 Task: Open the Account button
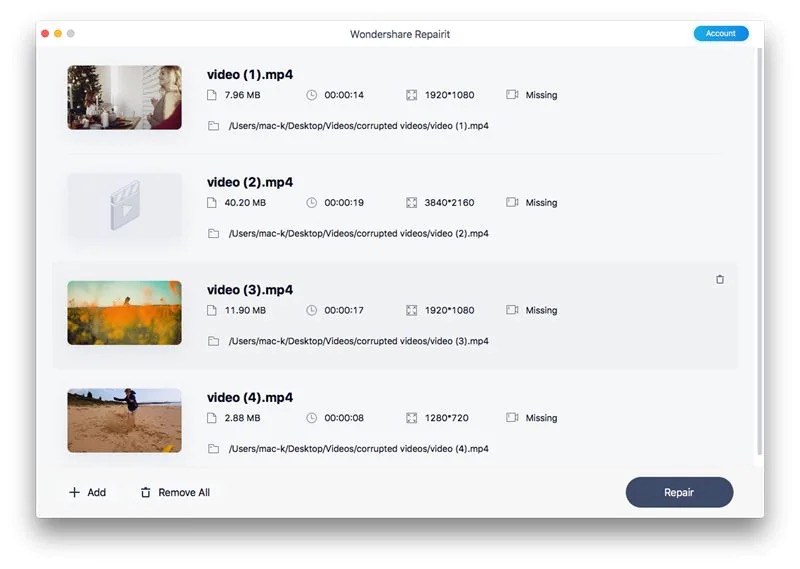click(721, 34)
